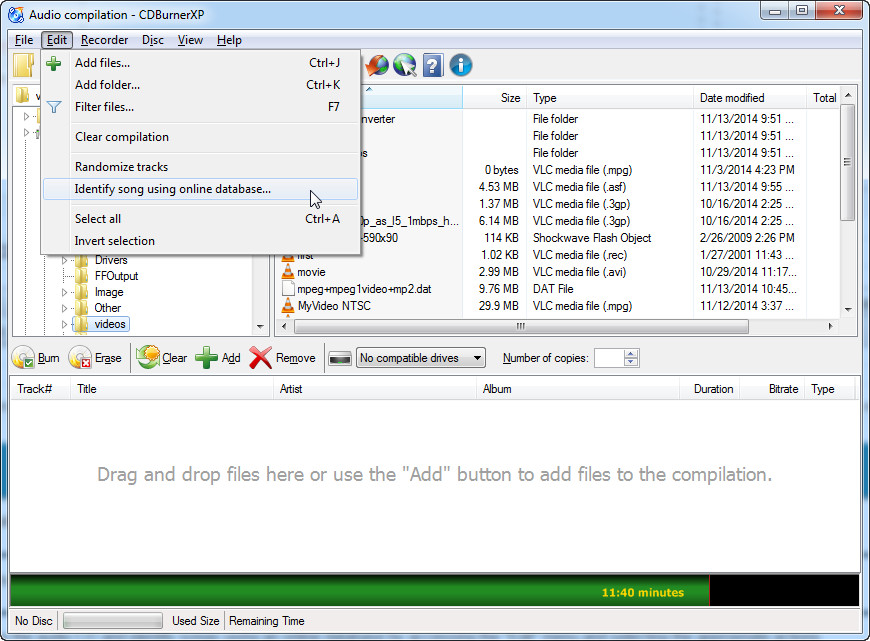870x641 pixels.
Task: Click the Bitrate column header
Action: click(x=773, y=389)
